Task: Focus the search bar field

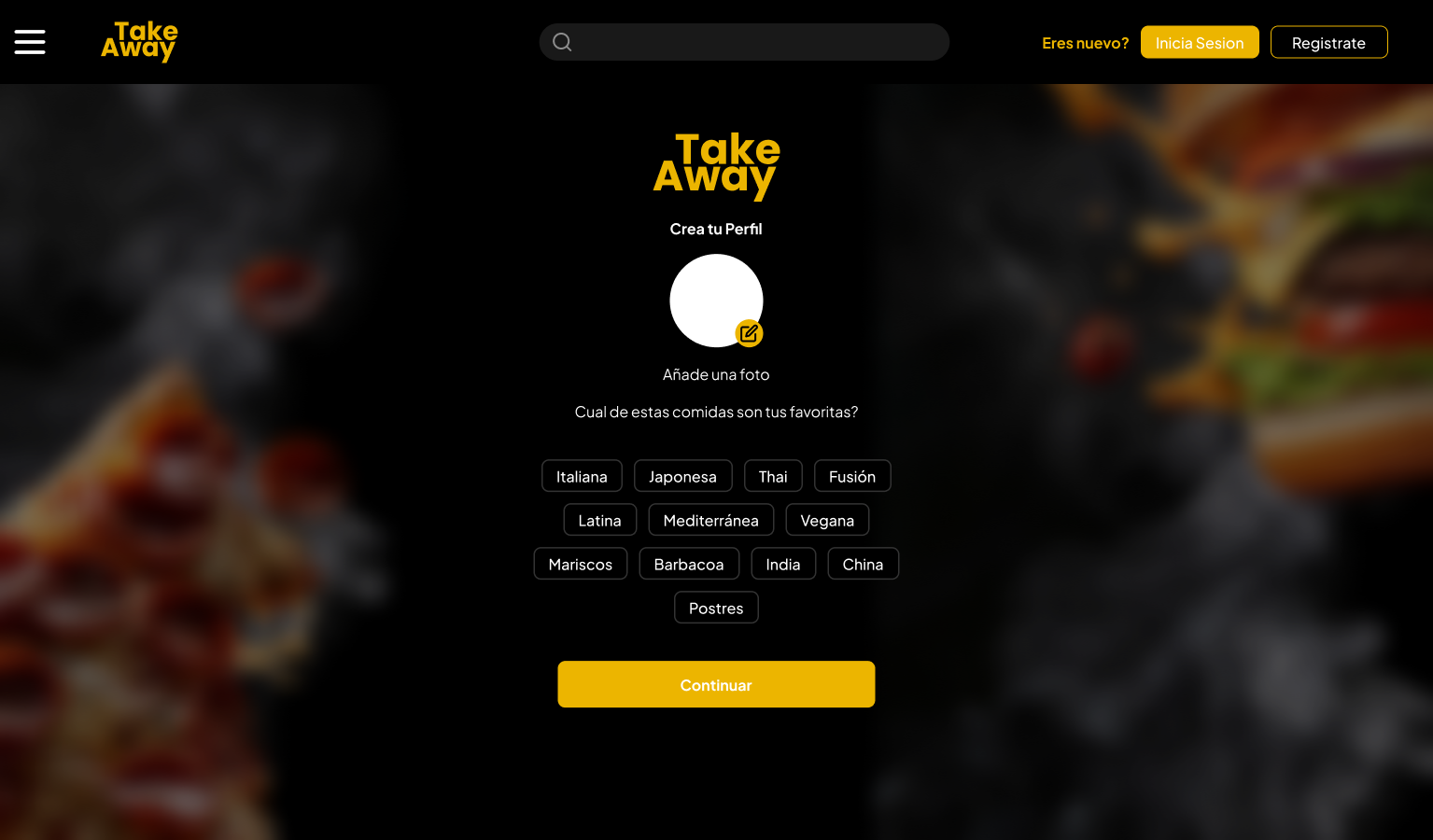Action: (744, 42)
